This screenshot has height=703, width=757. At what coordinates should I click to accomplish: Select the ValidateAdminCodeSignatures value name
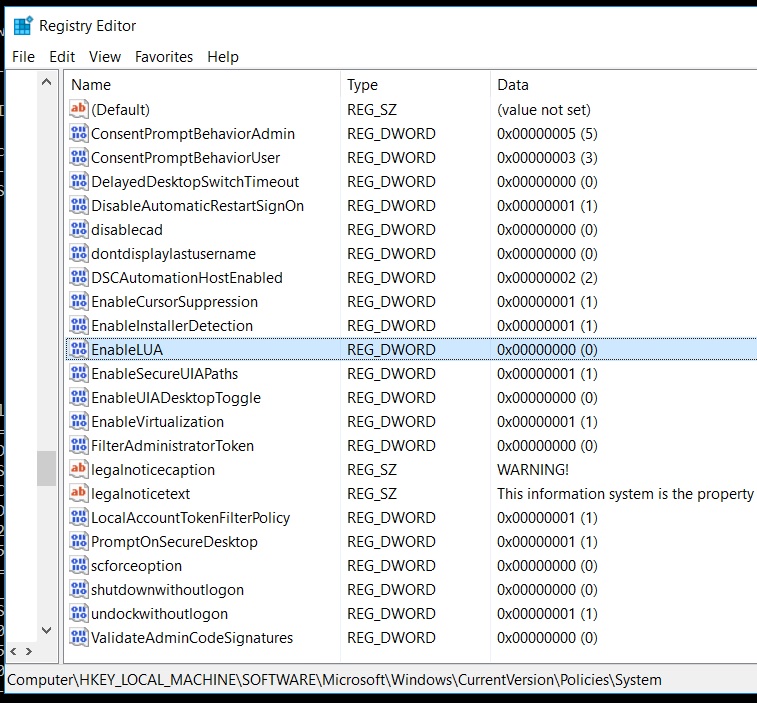[192, 638]
